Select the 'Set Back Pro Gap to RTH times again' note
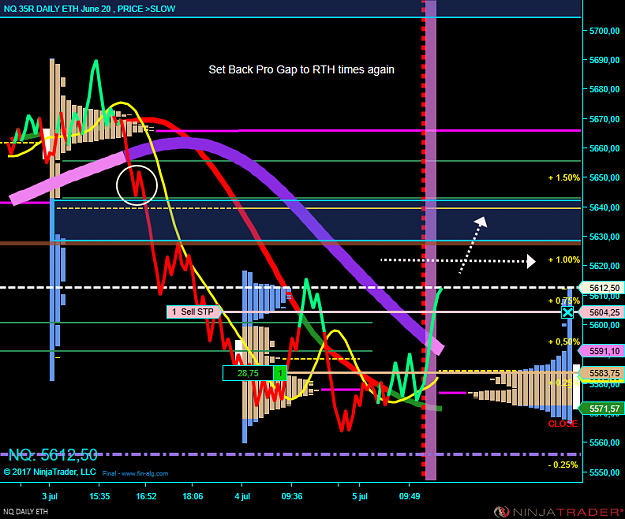The width and height of the screenshot is (625, 519). pos(301,70)
